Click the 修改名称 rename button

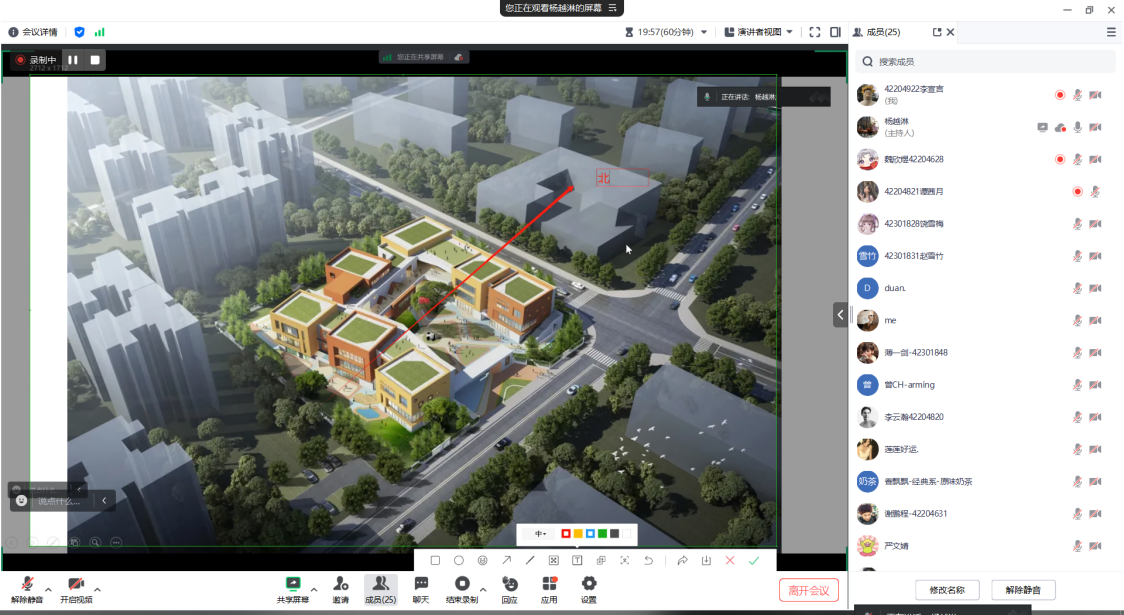click(x=945, y=590)
